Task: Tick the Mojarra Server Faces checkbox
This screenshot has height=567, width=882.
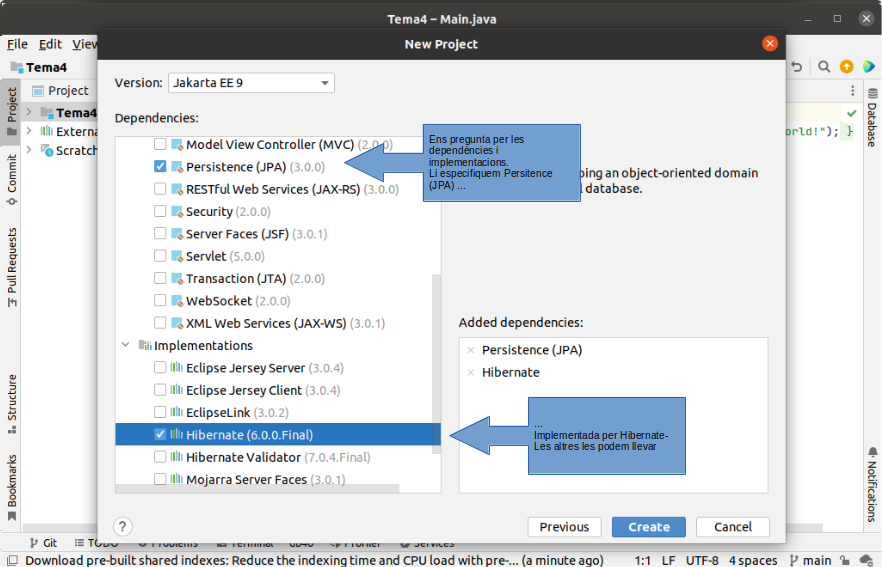Action: 160,479
